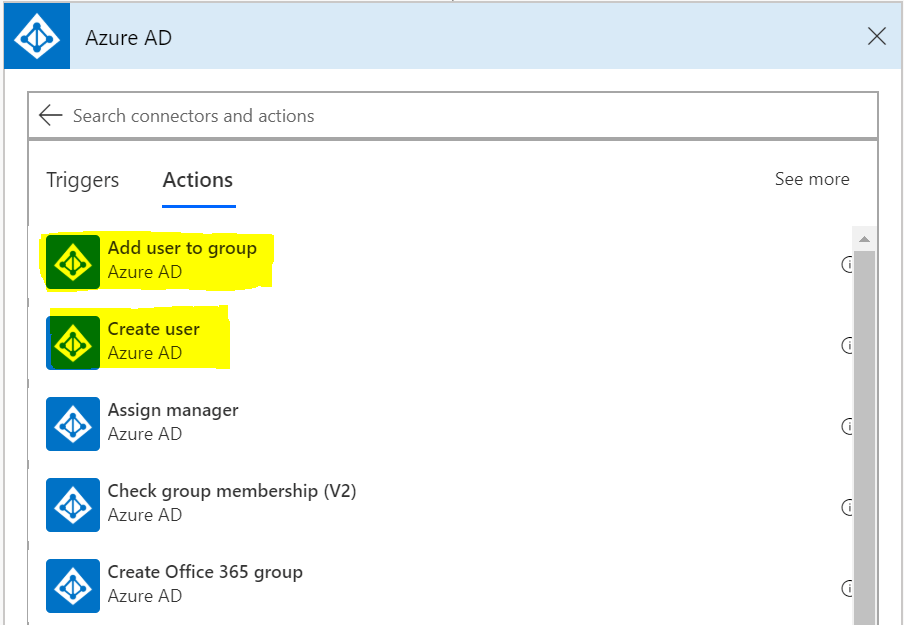Click the scrollbar up arrow
The height and width of the screenshot is (625, 904).
[x=863, y=240]
